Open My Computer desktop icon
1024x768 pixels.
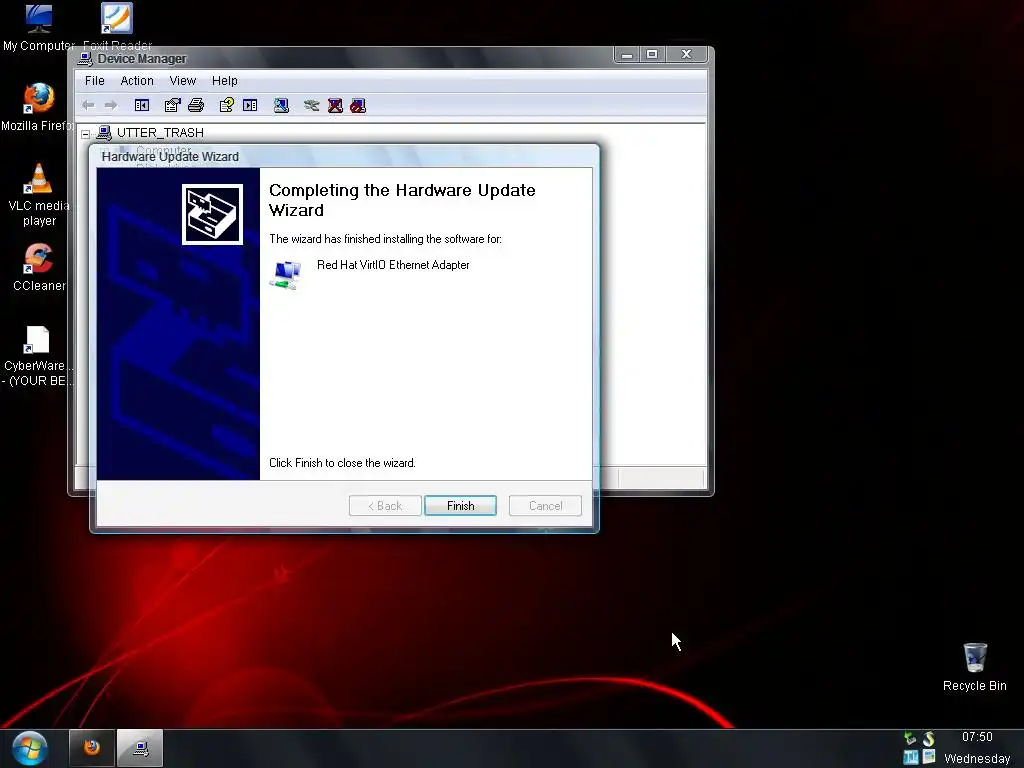tap(39, 26)
